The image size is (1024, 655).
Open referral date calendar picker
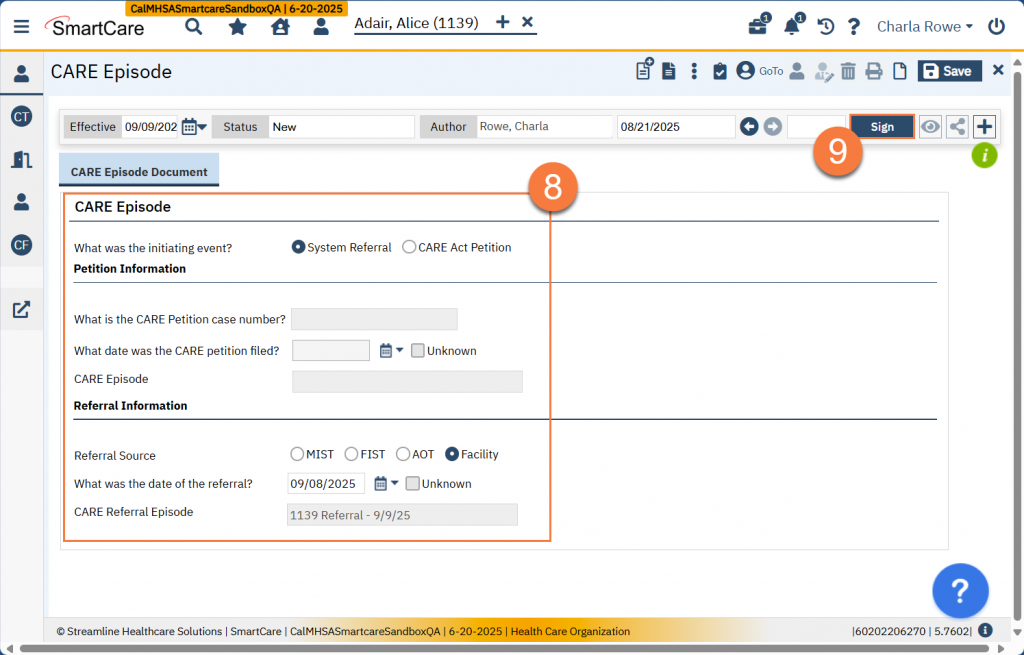384,483
